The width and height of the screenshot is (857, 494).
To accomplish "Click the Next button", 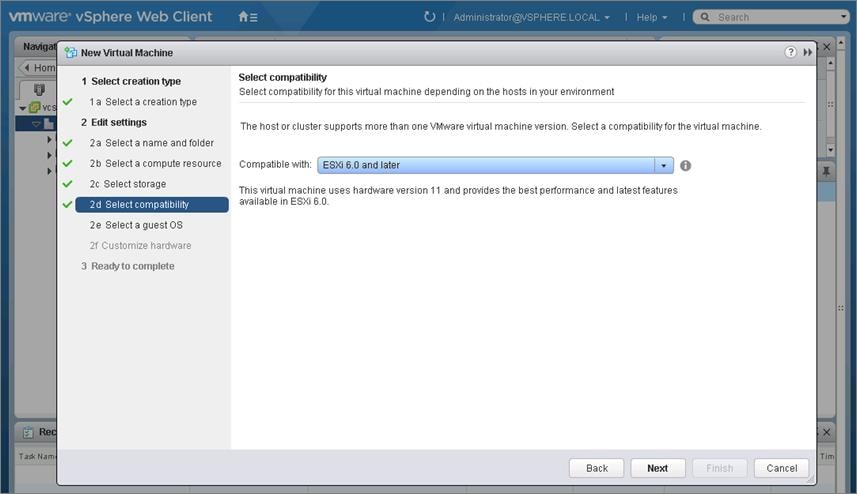I will click(658, 468).
